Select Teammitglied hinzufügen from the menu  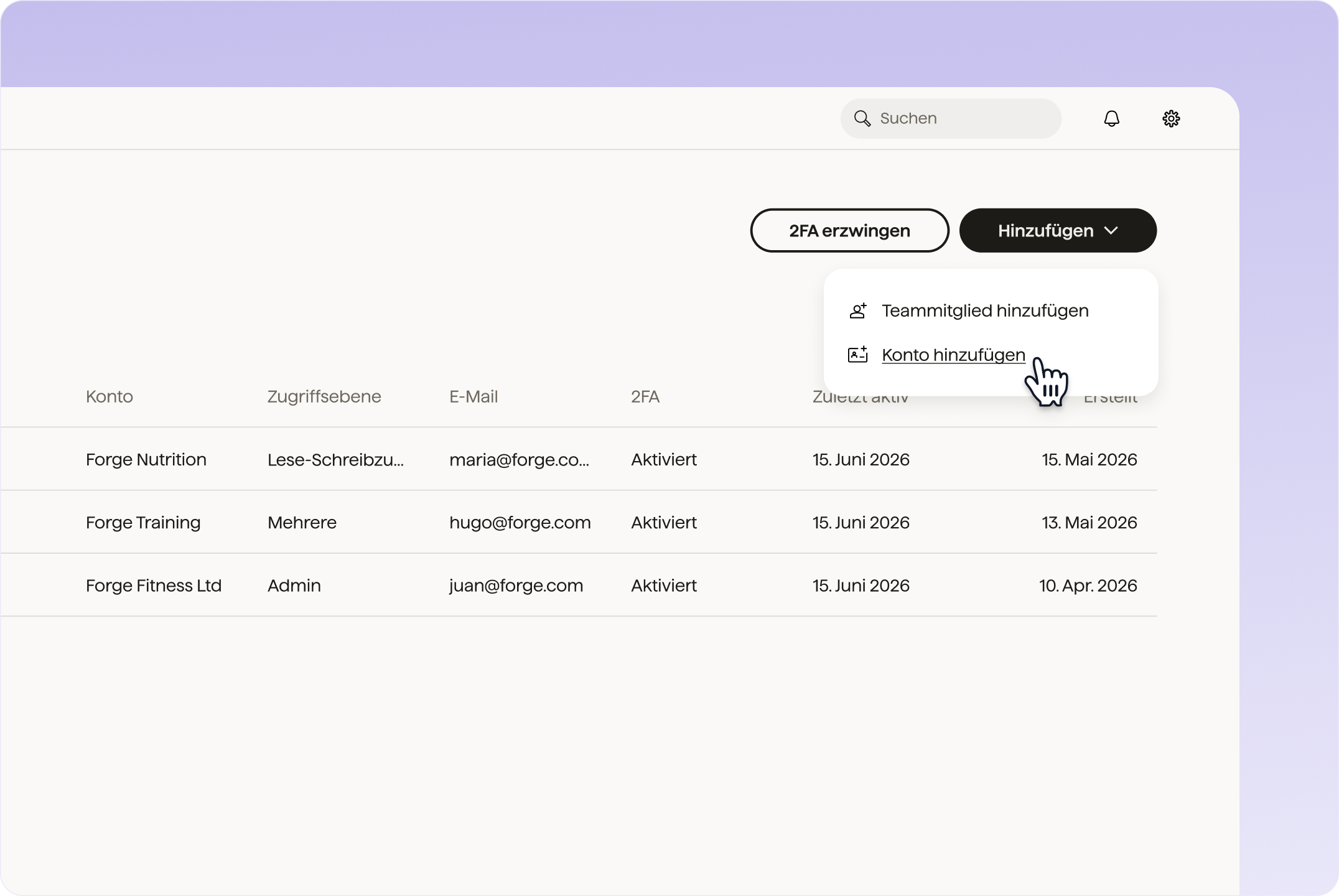pyautogui.click(x=984, y=310)
